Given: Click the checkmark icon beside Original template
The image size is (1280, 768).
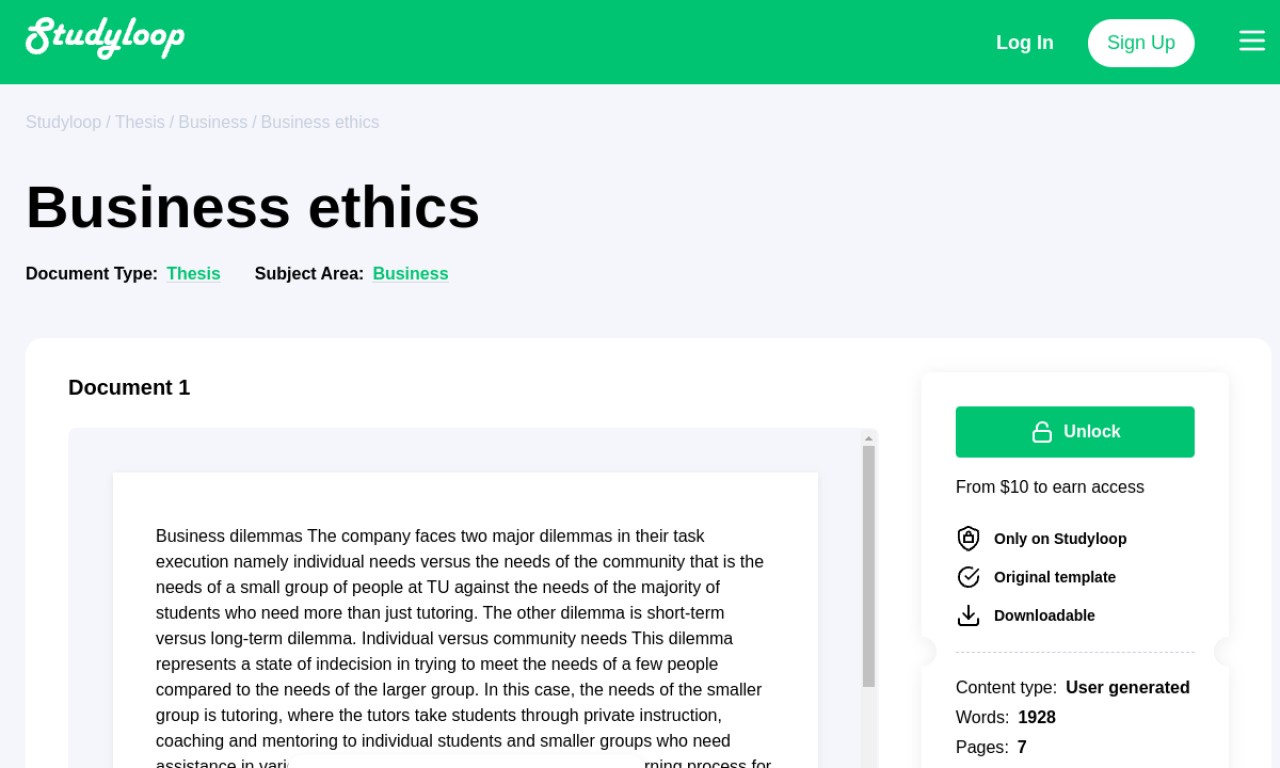Looking at the screenshot, I should tap(968, 577).
